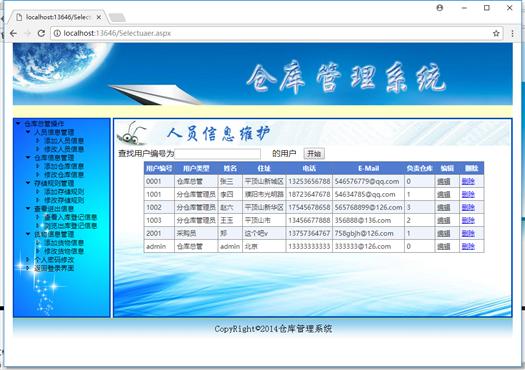Click the browser address bar URL
Viewport: 525px width, 370px height.
pyautogui.click(x=117, y=33)
